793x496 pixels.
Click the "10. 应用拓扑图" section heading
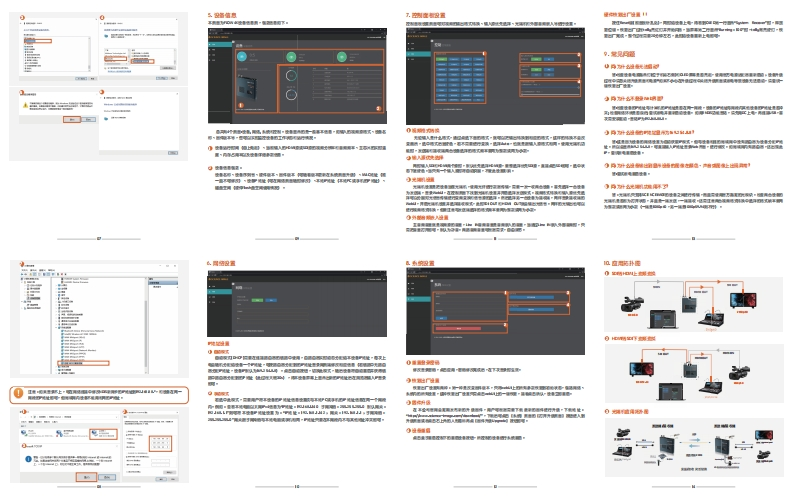point(627,261)
